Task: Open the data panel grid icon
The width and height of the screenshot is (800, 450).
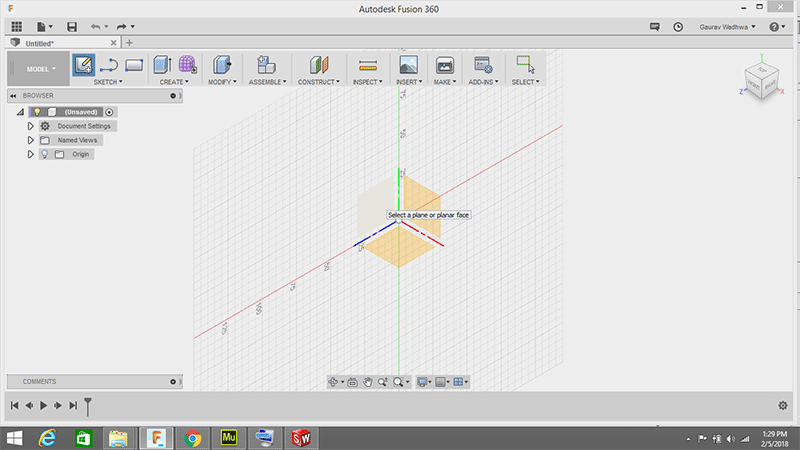Action: [x=17, y=27]
